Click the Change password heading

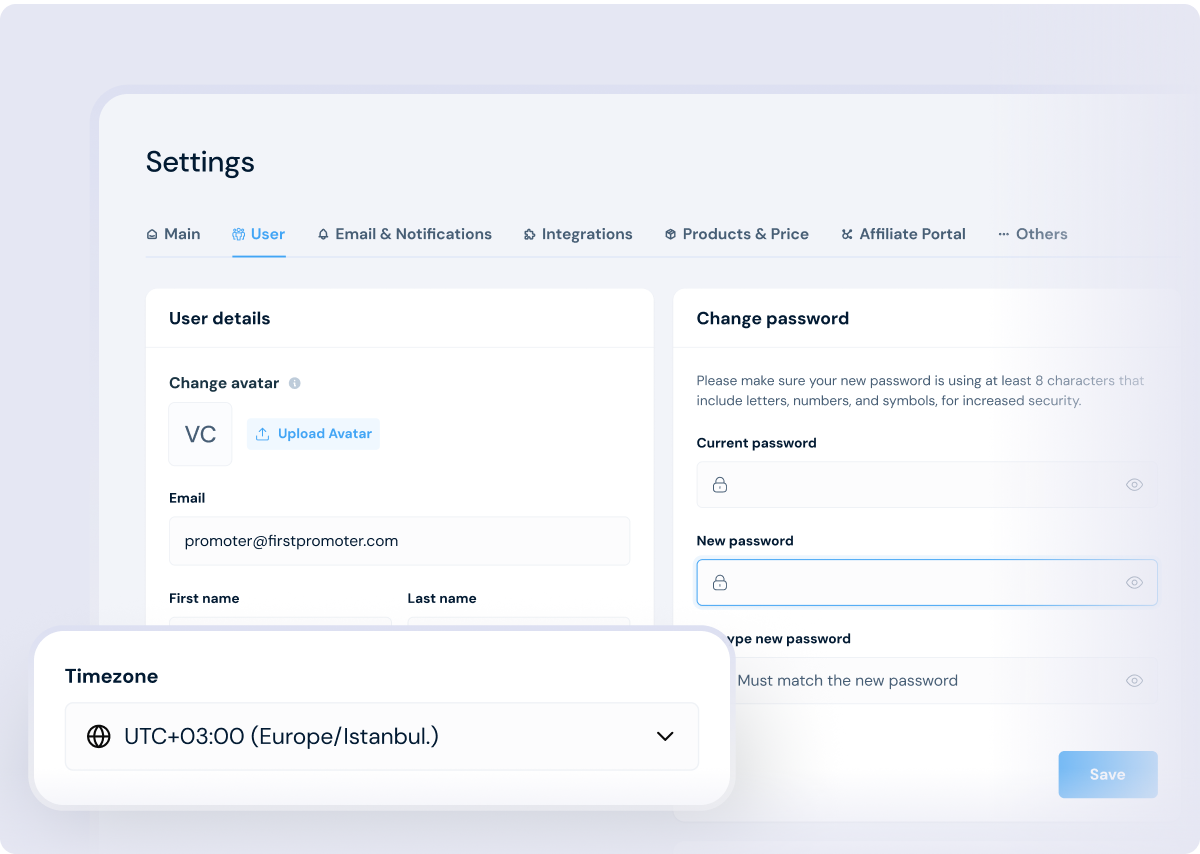pyautogui.click(x=773, y=319)
